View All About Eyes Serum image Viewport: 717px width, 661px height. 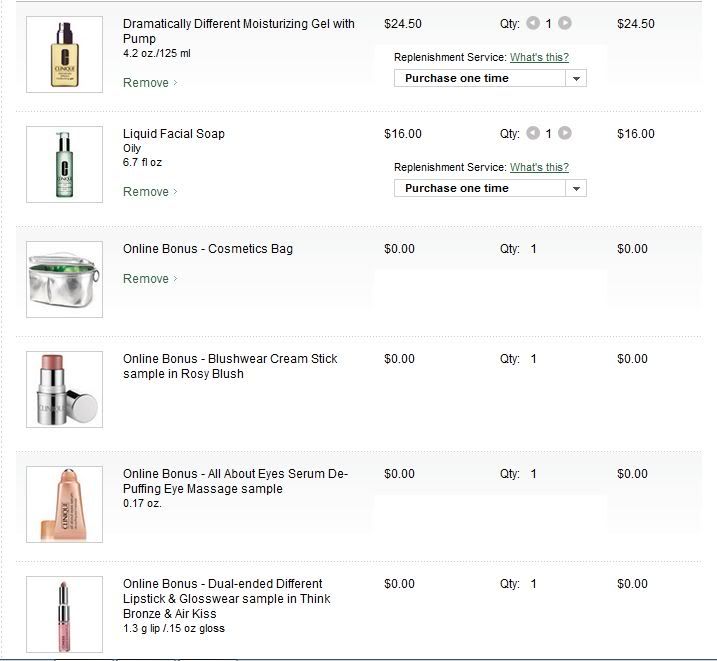pyautogui.click(x=64, y=504)
